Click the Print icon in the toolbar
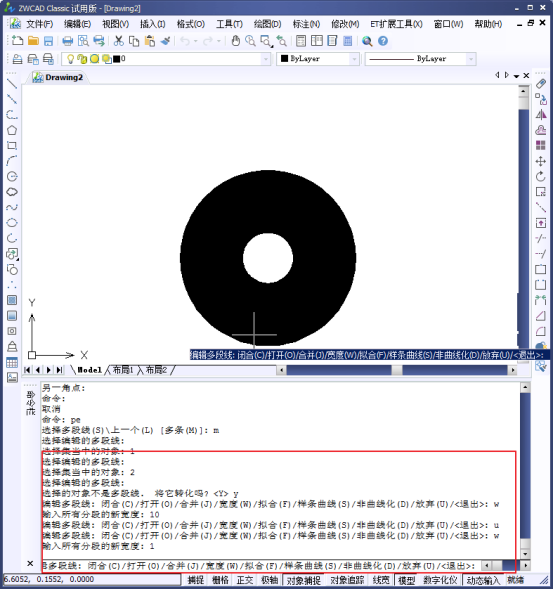Image resolution: width=554 pixels, height=589 pixels. [x=68, y=41]
